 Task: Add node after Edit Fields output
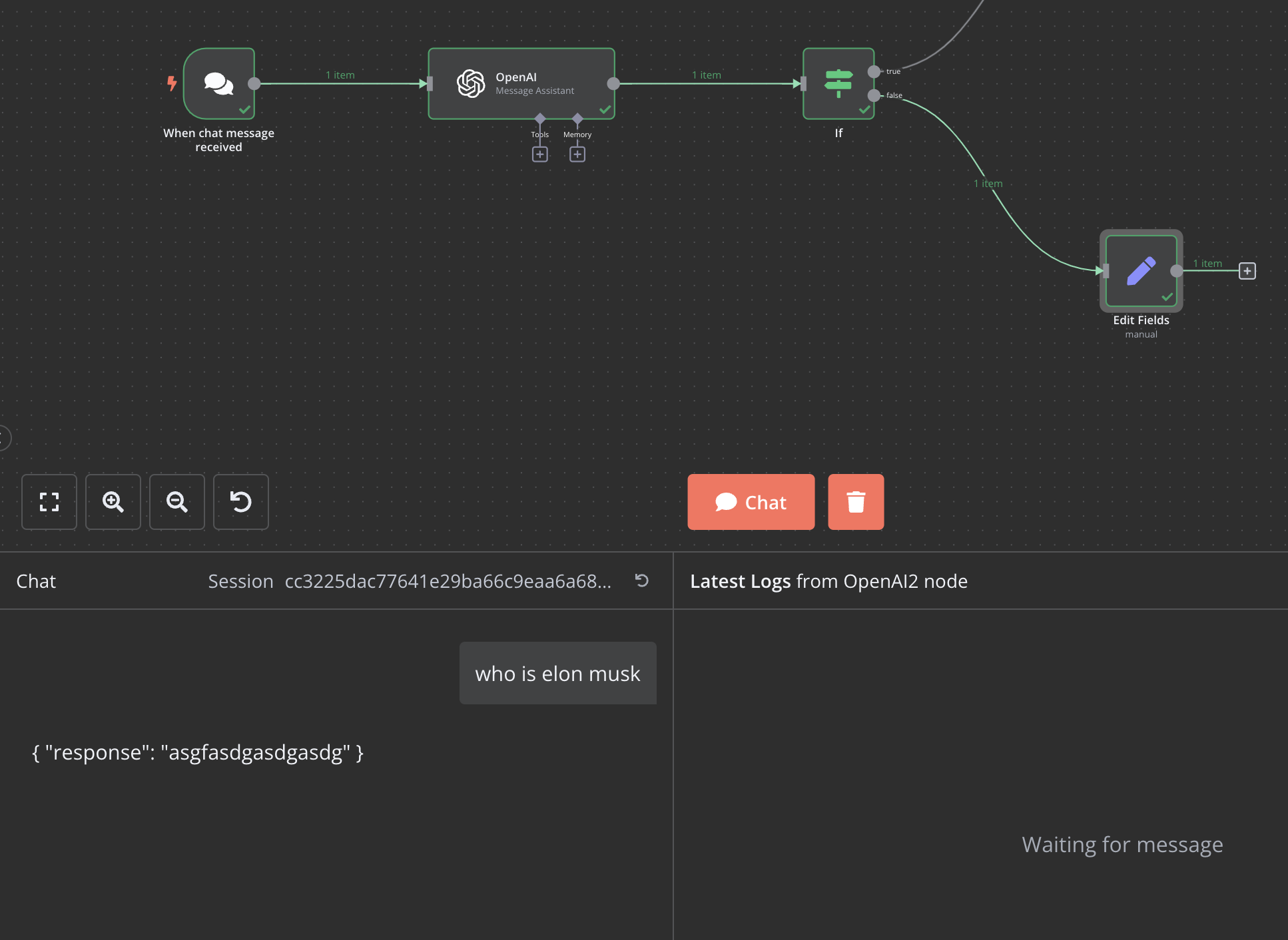click(1247, 271)
